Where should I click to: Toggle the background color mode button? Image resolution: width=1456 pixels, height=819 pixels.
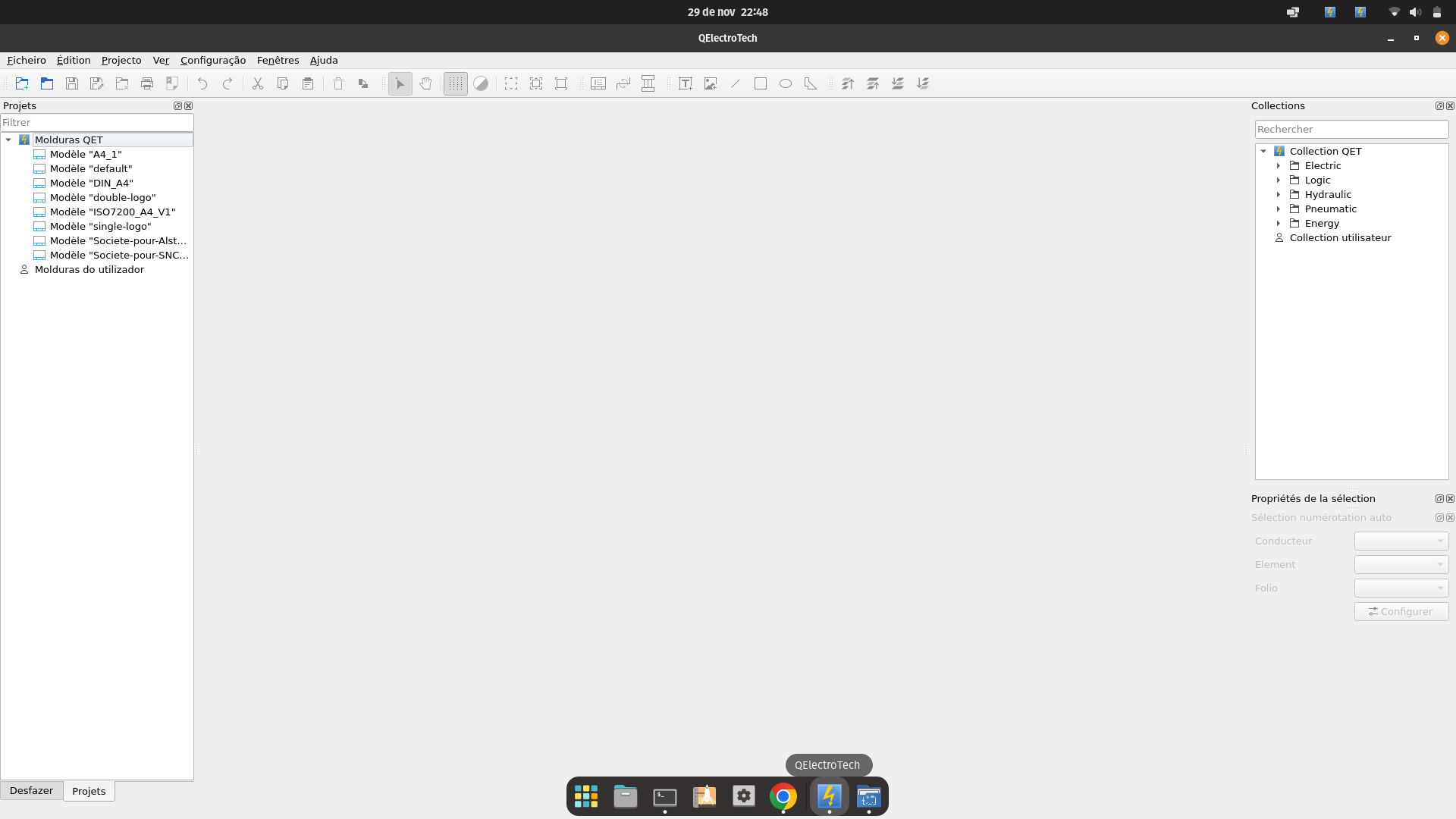481,83
